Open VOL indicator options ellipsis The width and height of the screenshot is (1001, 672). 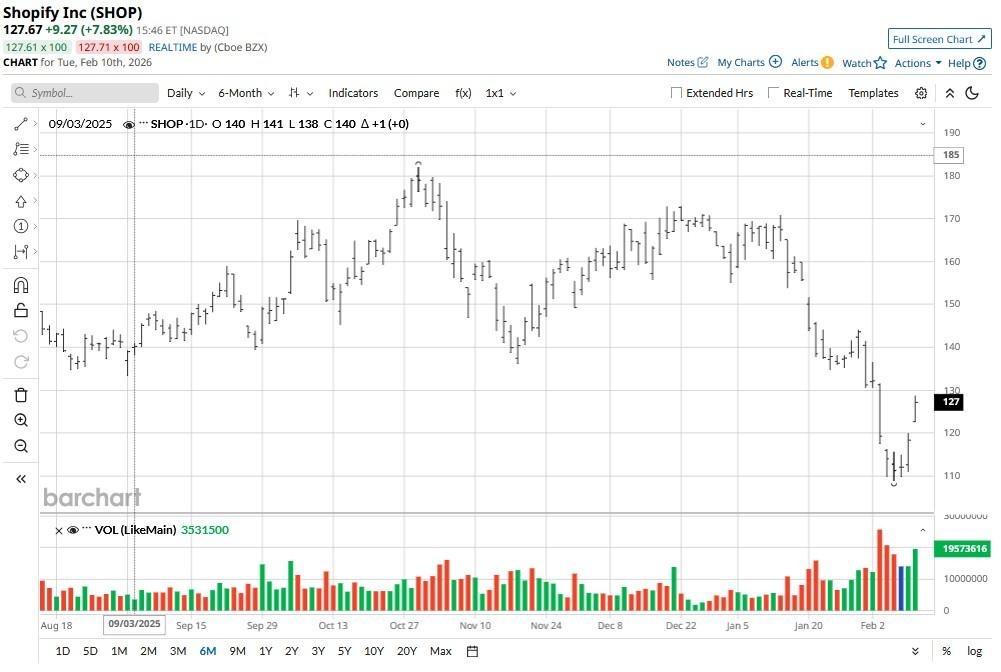(87, 529)
